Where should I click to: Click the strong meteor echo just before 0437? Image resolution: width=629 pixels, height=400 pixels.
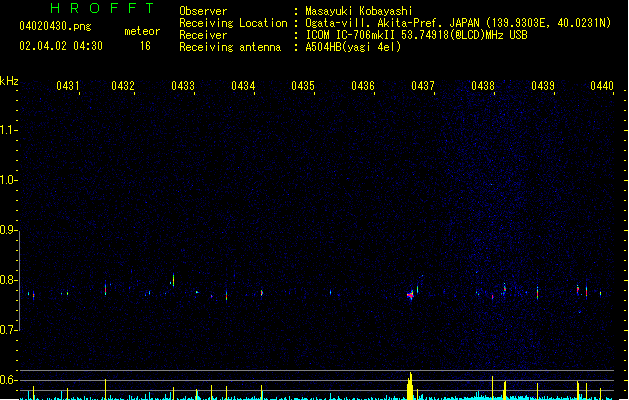coord(410,295)
